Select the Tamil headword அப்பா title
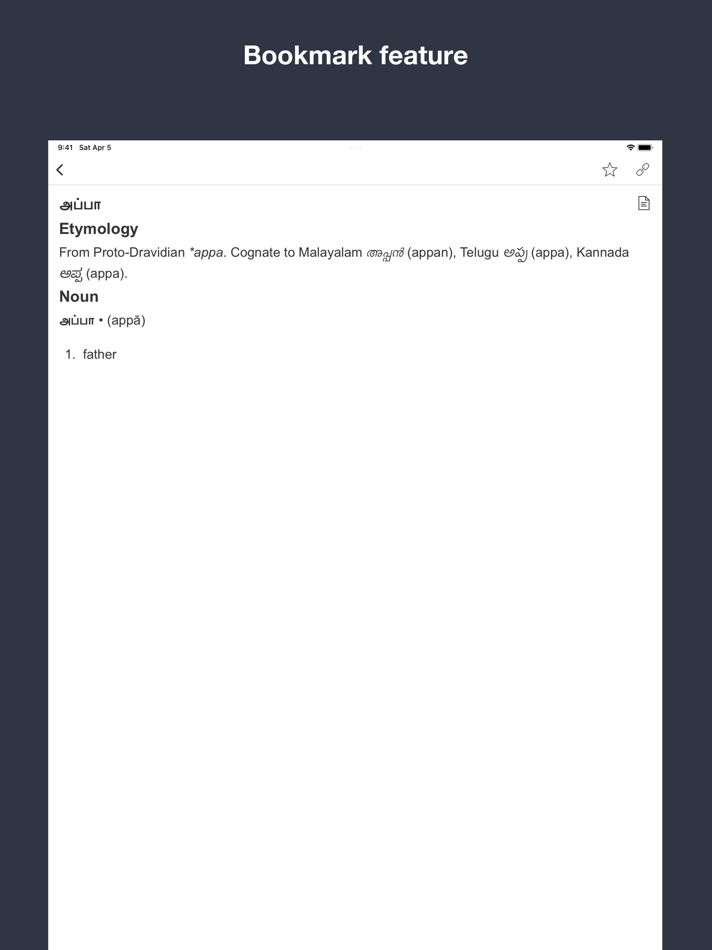 click(80, 205)
